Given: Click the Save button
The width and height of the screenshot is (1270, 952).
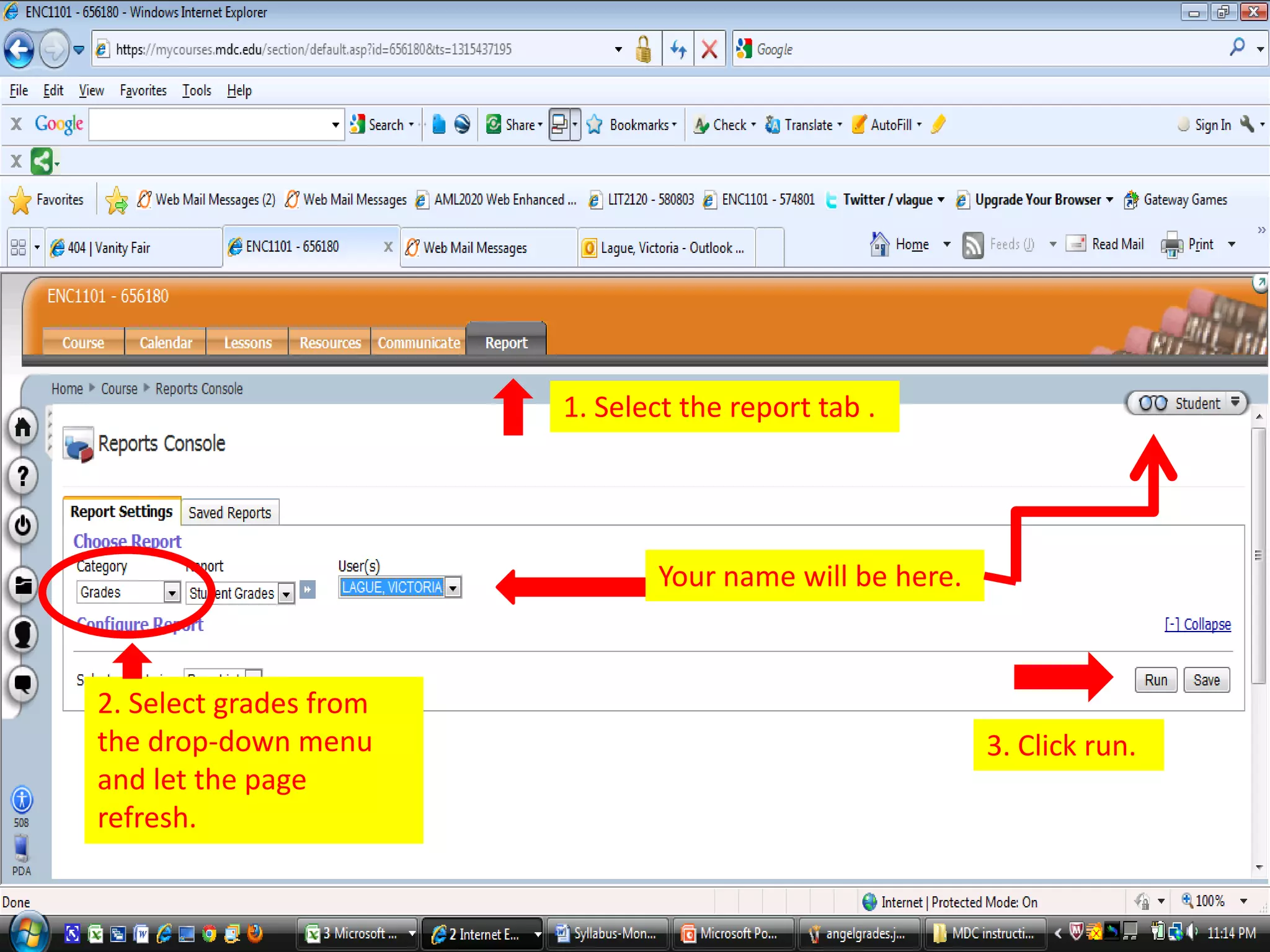Looking at the screenshot, I should click(x=1207, y=680).
